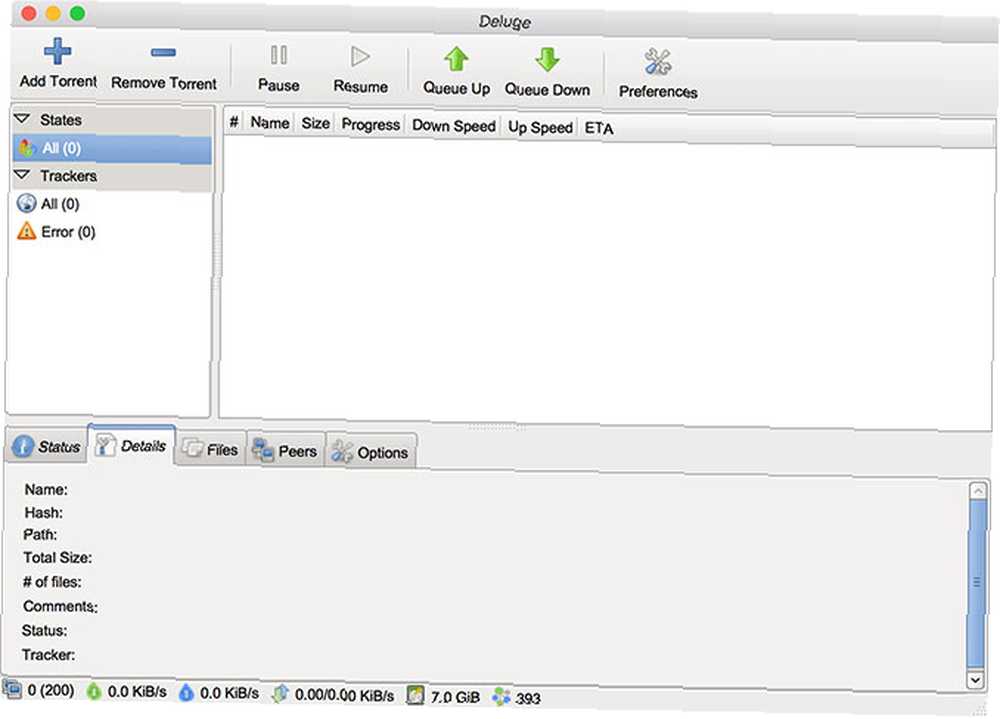Image resolution: width=1000 pixels, height=719 pixels.
Task: Close the Deluge window
Action: point(29,13)
